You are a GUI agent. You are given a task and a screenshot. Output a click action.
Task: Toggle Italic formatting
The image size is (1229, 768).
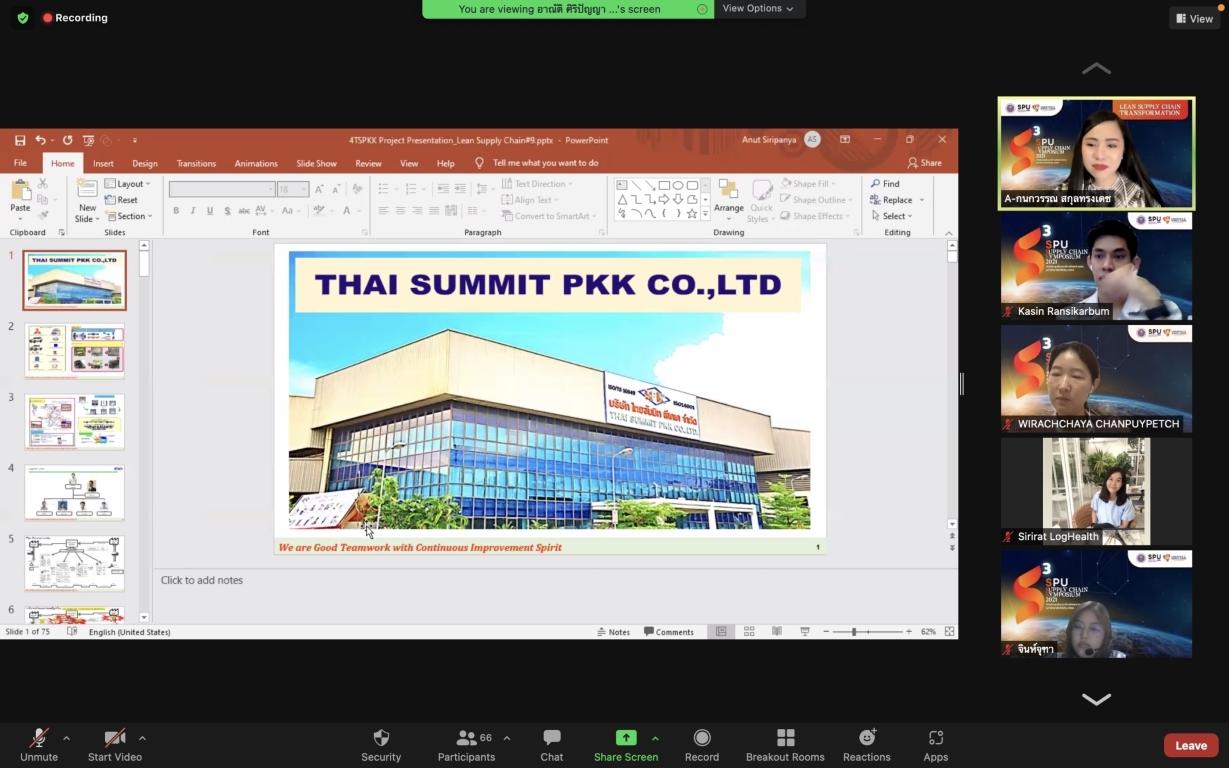pos(193,211)
